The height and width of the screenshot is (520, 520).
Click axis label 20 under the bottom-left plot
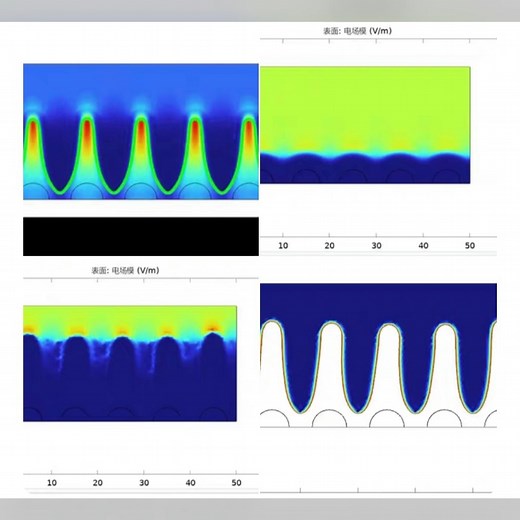[98, 483]
